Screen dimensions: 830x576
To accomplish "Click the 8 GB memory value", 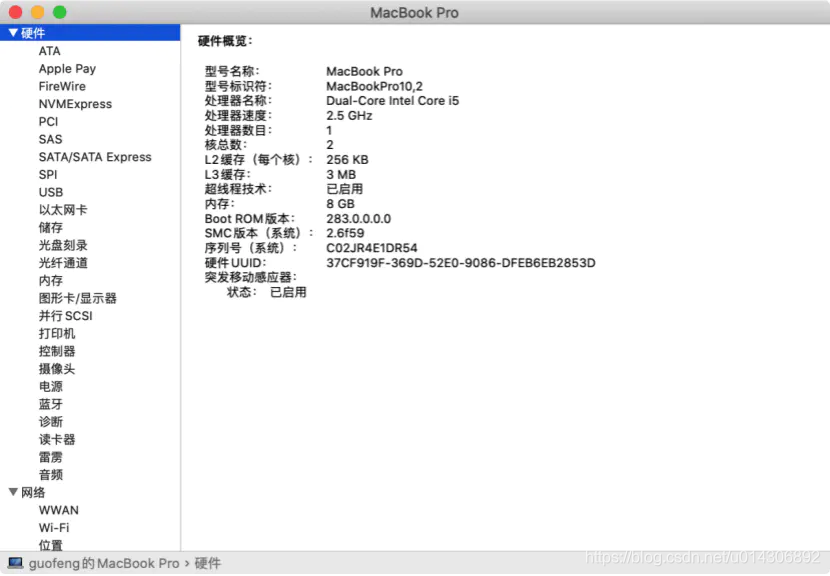I will [340, 204].
